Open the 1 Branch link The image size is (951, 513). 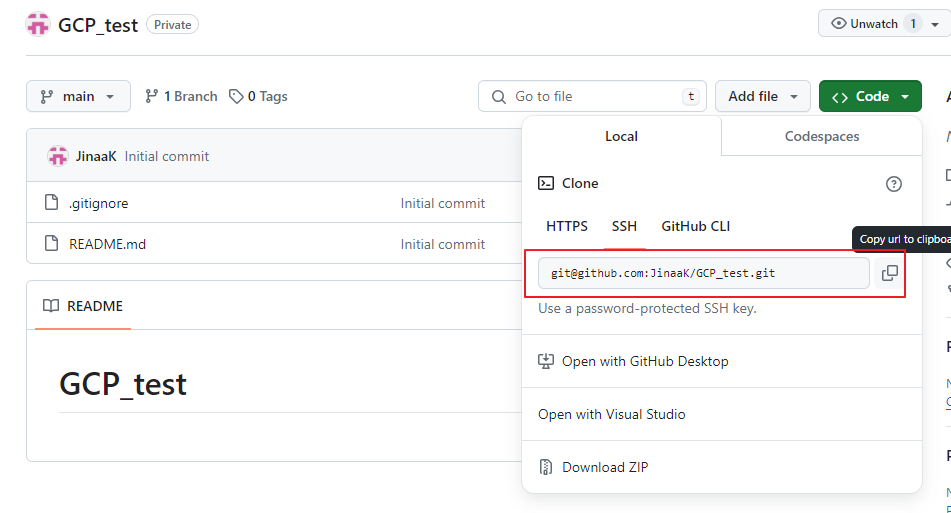(x=181, y=96)
